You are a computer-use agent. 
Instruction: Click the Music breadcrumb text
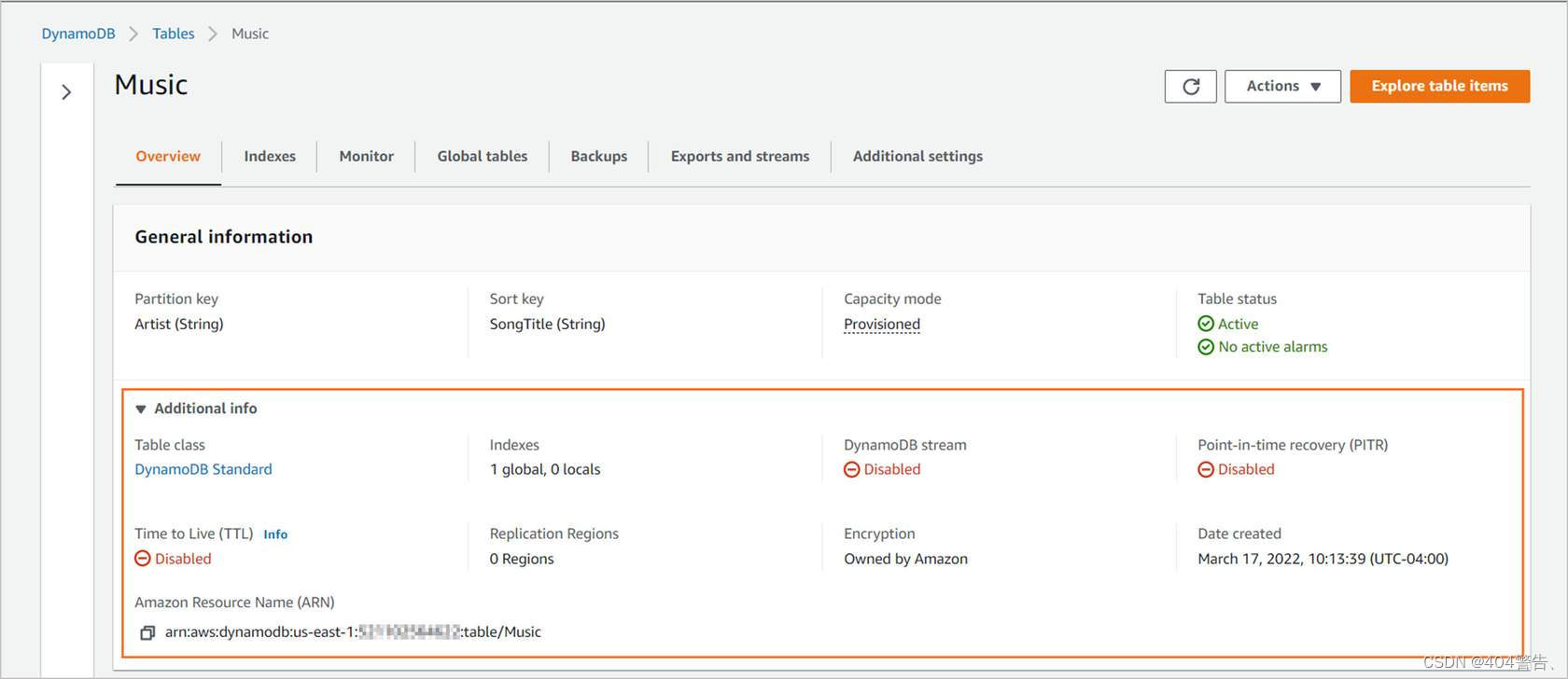(250, 34)
